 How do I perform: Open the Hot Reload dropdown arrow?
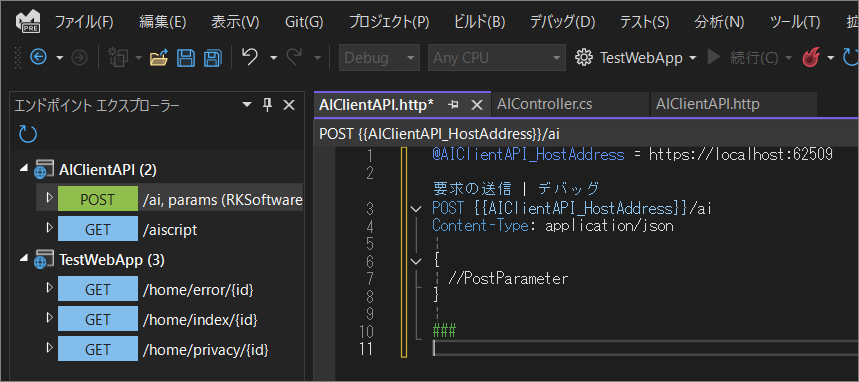tap(831, 58)
